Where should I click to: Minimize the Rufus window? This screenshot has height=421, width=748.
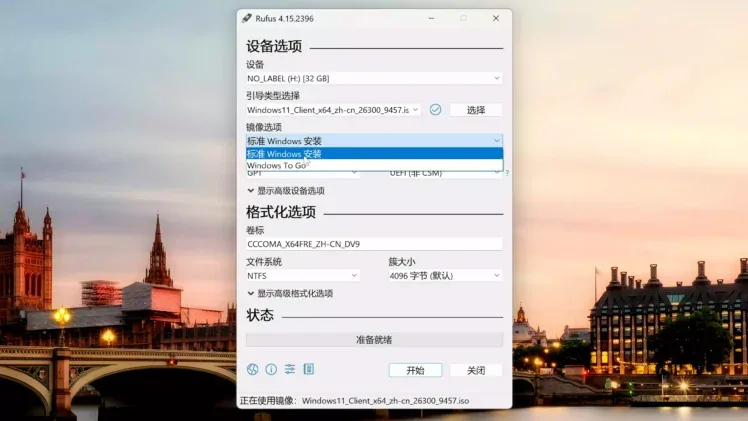coord(431,18)
